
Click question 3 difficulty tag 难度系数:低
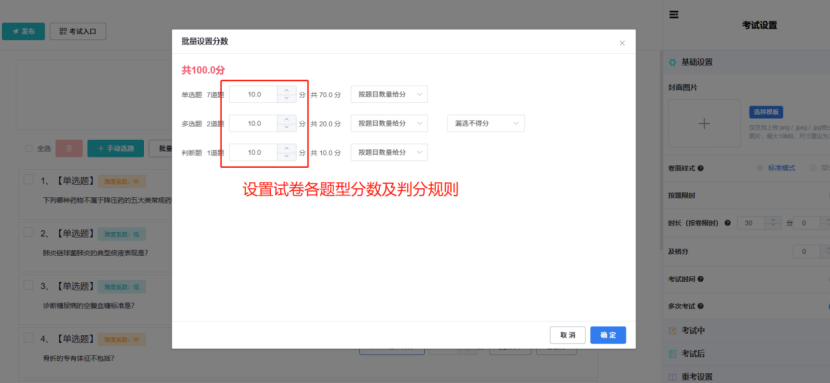[x=121, y=287]
